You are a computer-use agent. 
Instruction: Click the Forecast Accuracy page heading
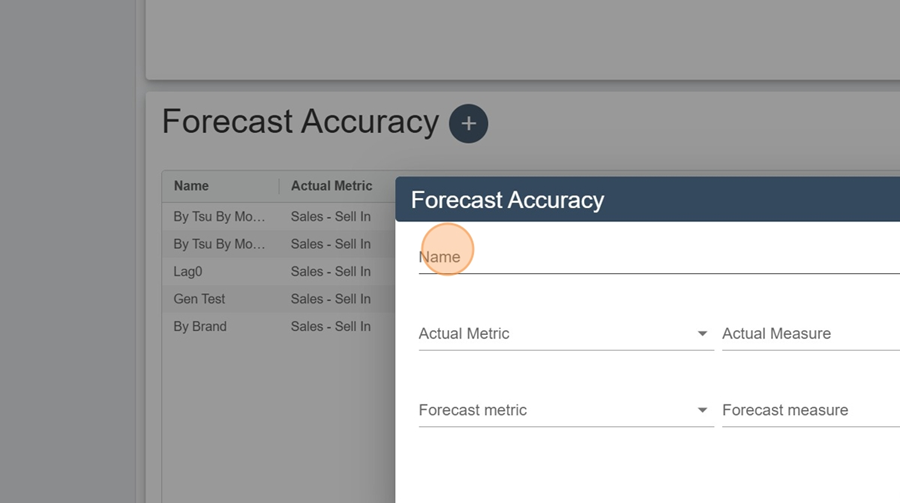[x=300, y=122]
